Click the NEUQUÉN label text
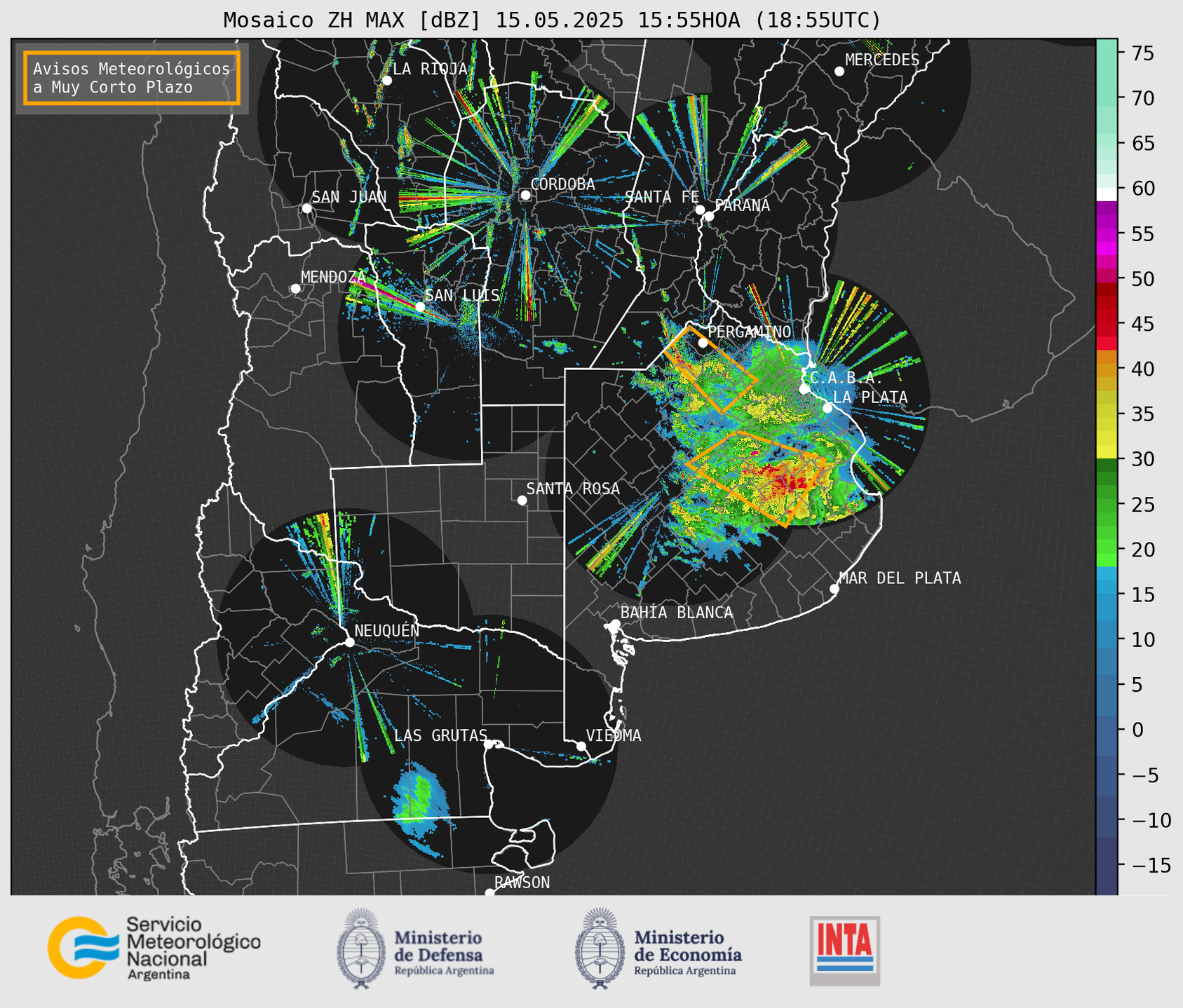1183x1008 pixels. click(x=387, y=631)
